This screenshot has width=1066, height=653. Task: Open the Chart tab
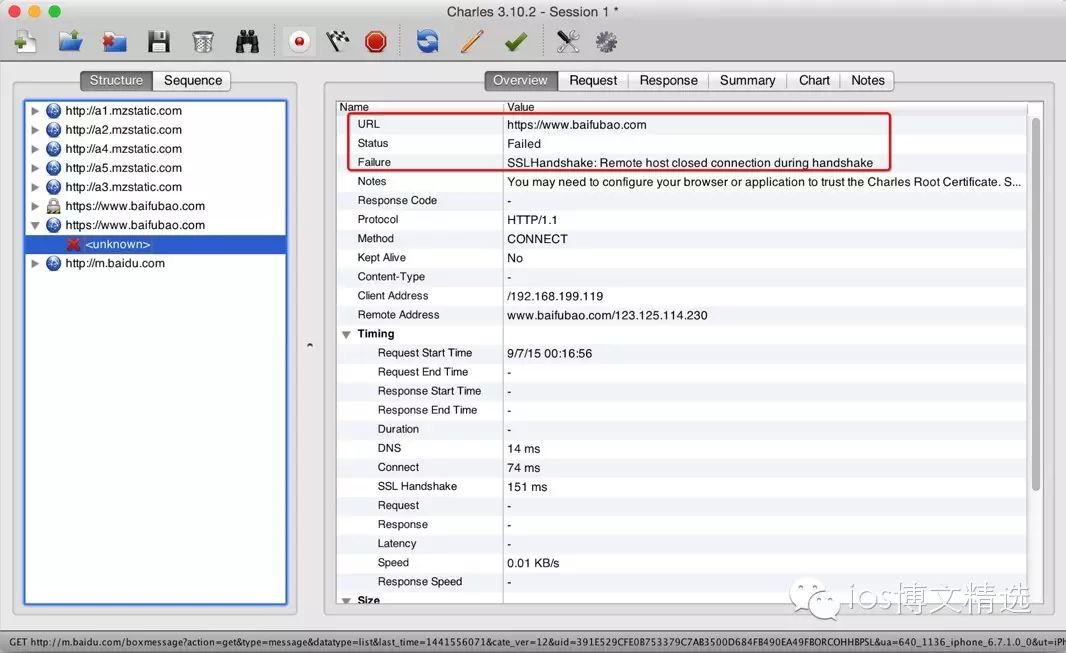tap(814, 80)
